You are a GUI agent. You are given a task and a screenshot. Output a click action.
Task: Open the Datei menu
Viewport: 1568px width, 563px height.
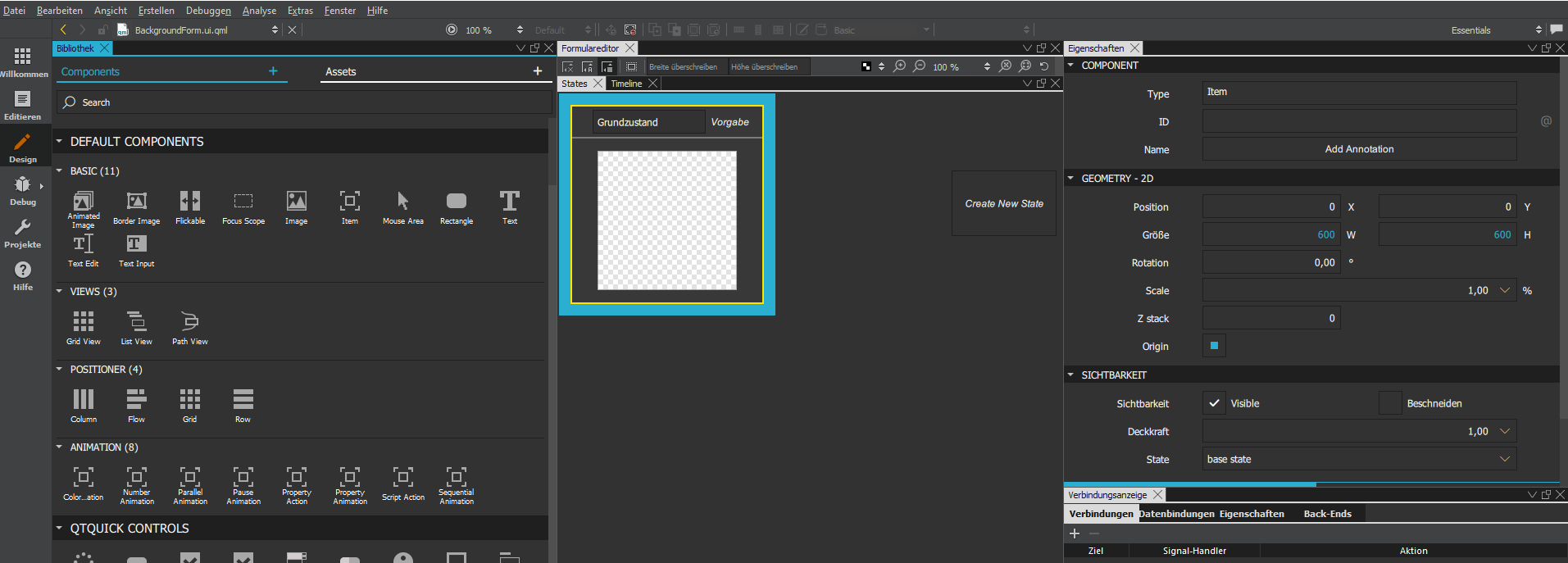[x=14, y=11]
